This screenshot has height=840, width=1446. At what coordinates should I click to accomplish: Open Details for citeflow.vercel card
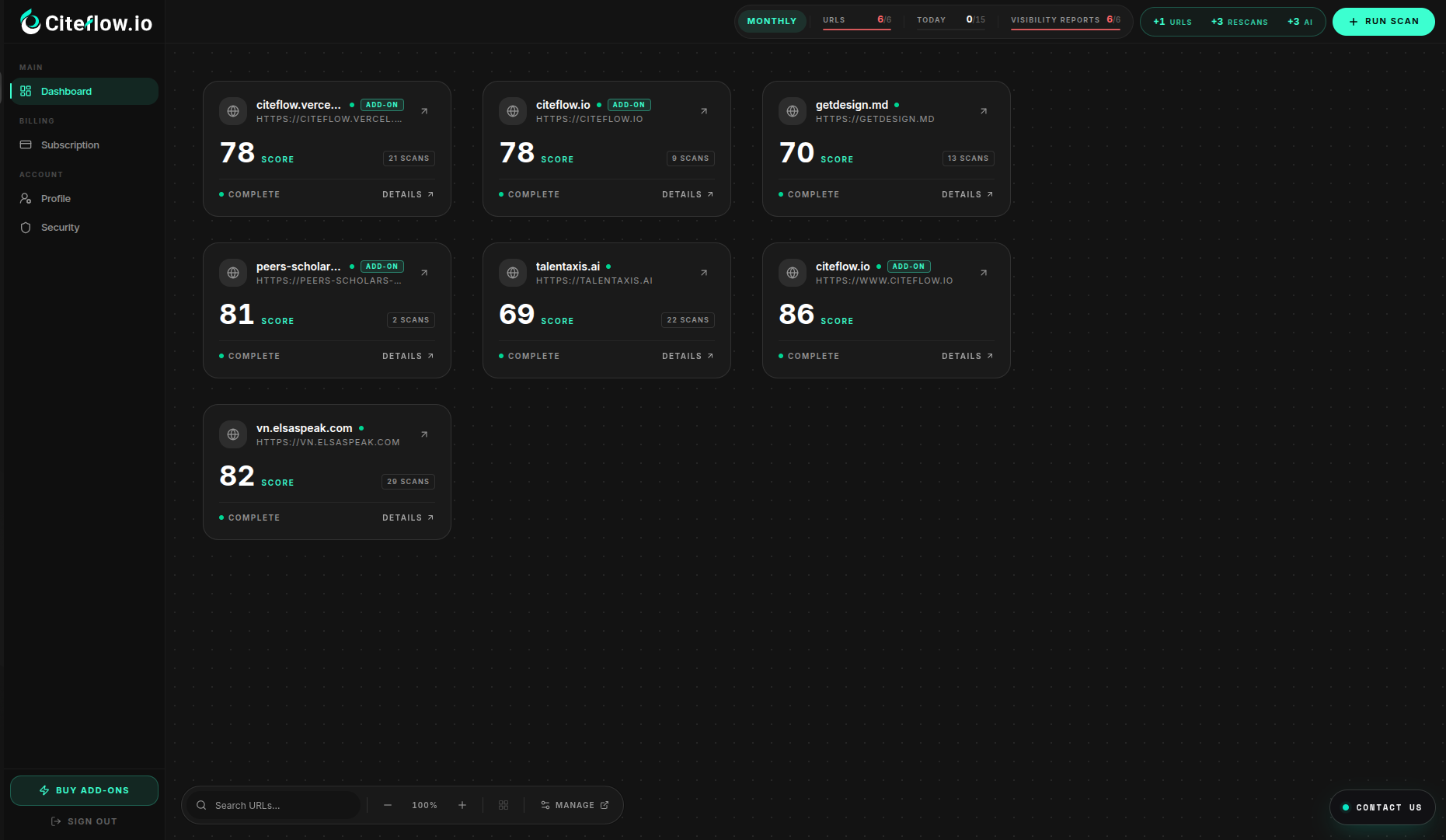pyautogui.click(x=408, y=194)
